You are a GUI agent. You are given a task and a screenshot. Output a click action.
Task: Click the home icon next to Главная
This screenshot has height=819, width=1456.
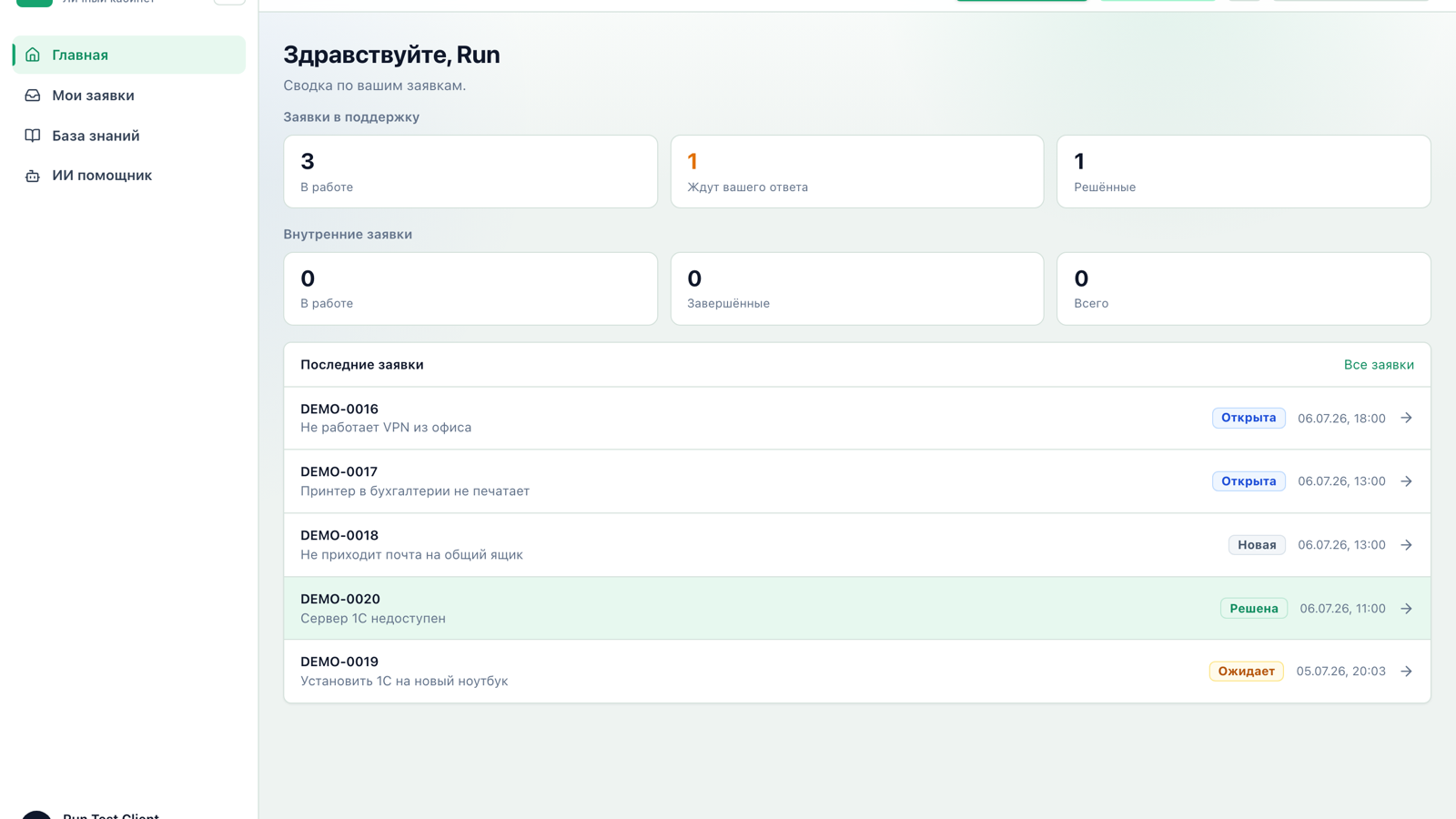point(33,55)
